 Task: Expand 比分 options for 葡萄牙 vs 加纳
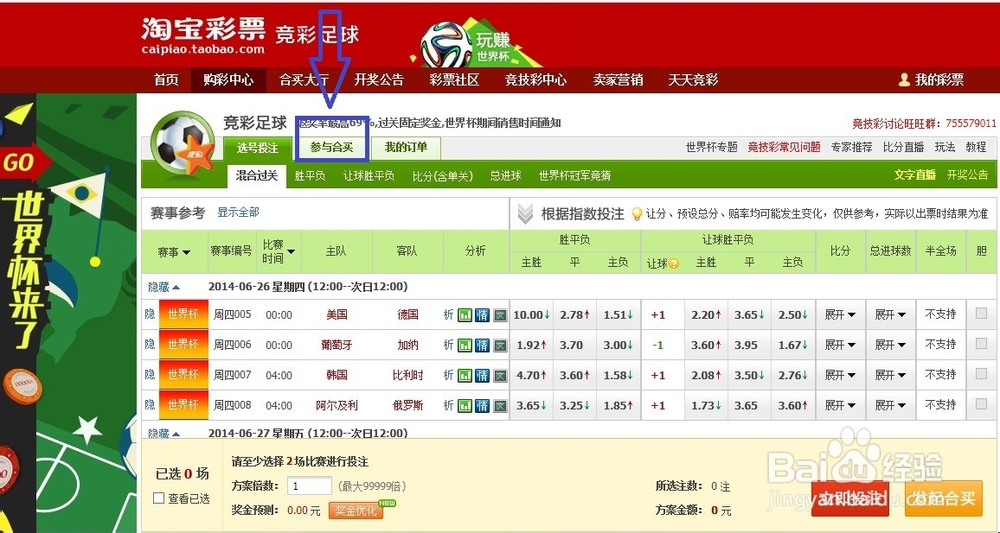point(840,345)
